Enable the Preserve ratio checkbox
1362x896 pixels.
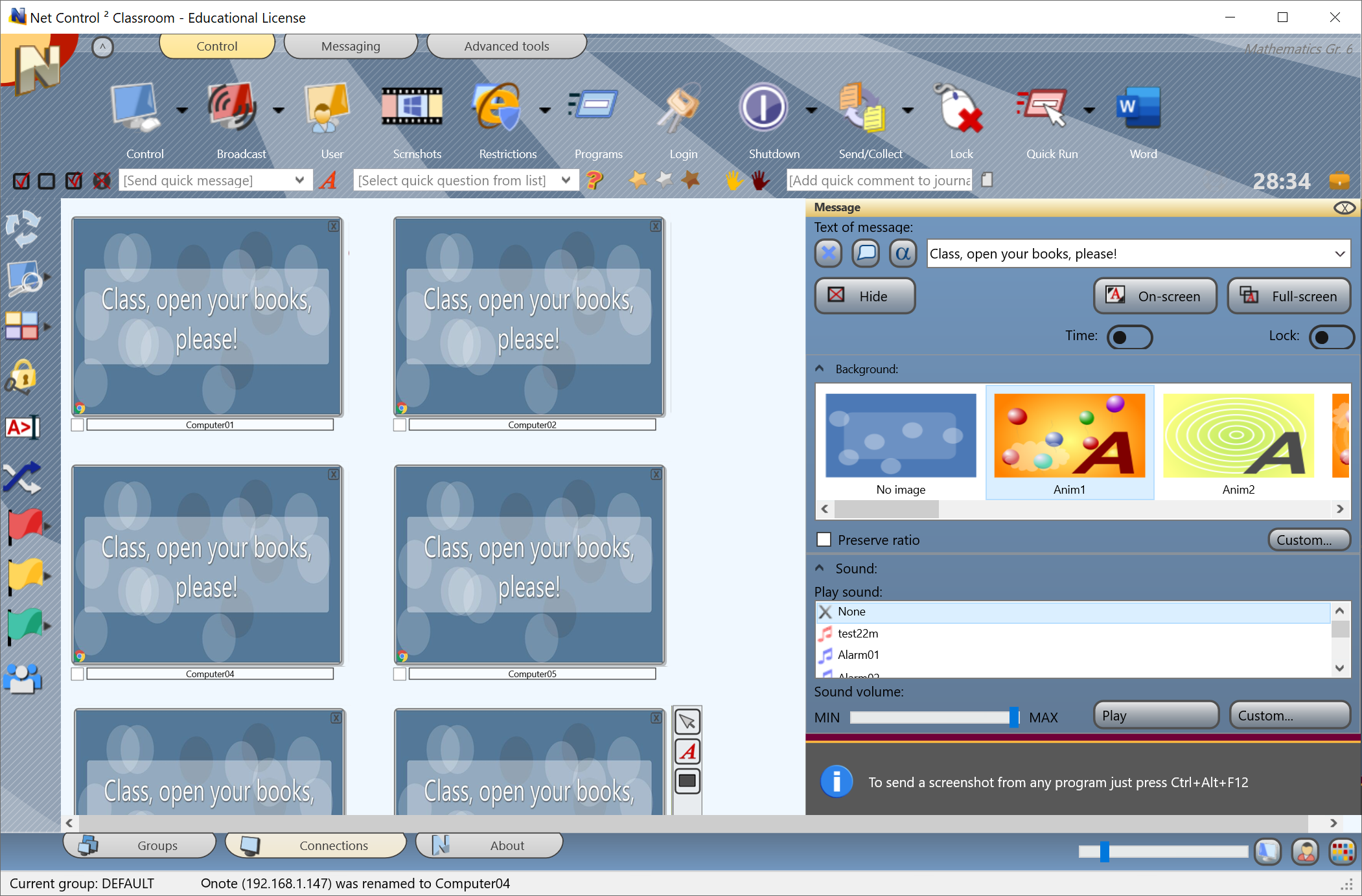pyautogui.click(x=824, y=540)
